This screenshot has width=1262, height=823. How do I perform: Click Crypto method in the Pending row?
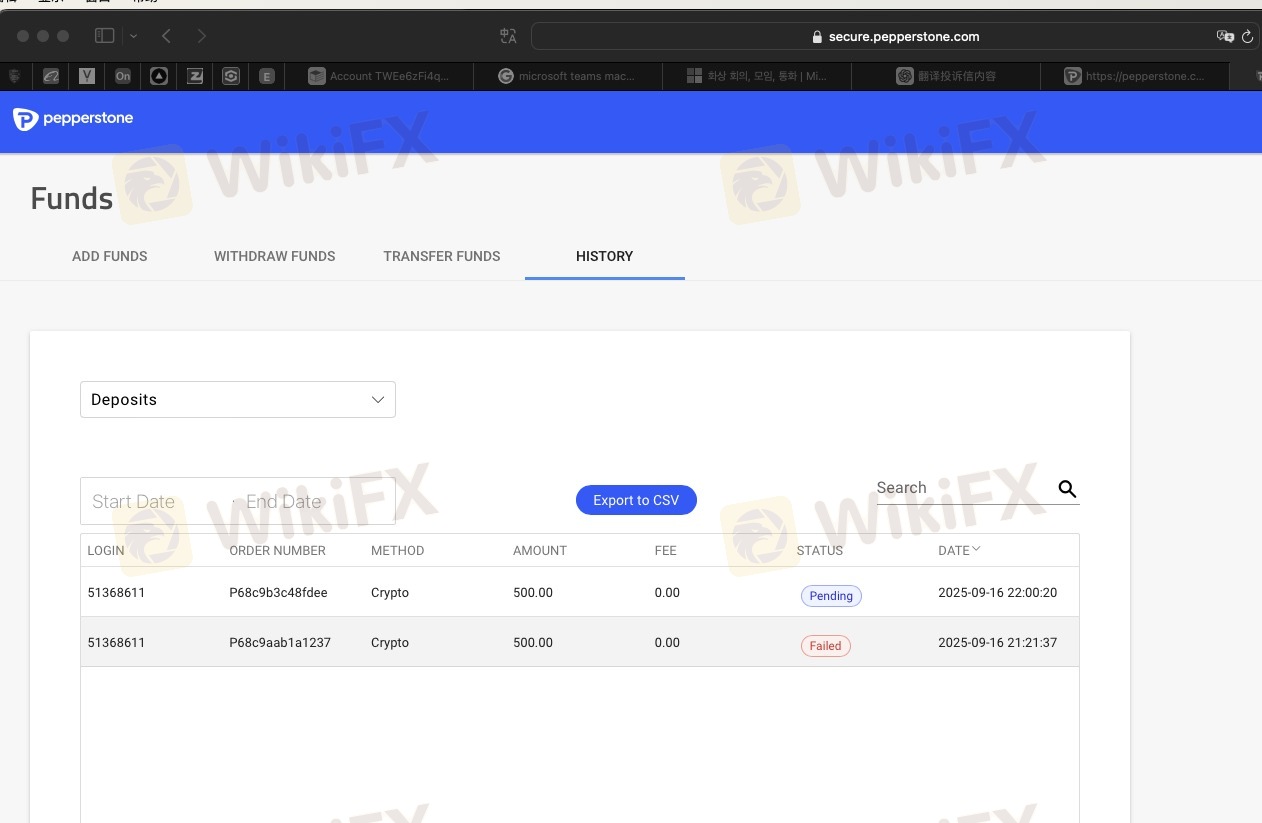coord(390,592)
